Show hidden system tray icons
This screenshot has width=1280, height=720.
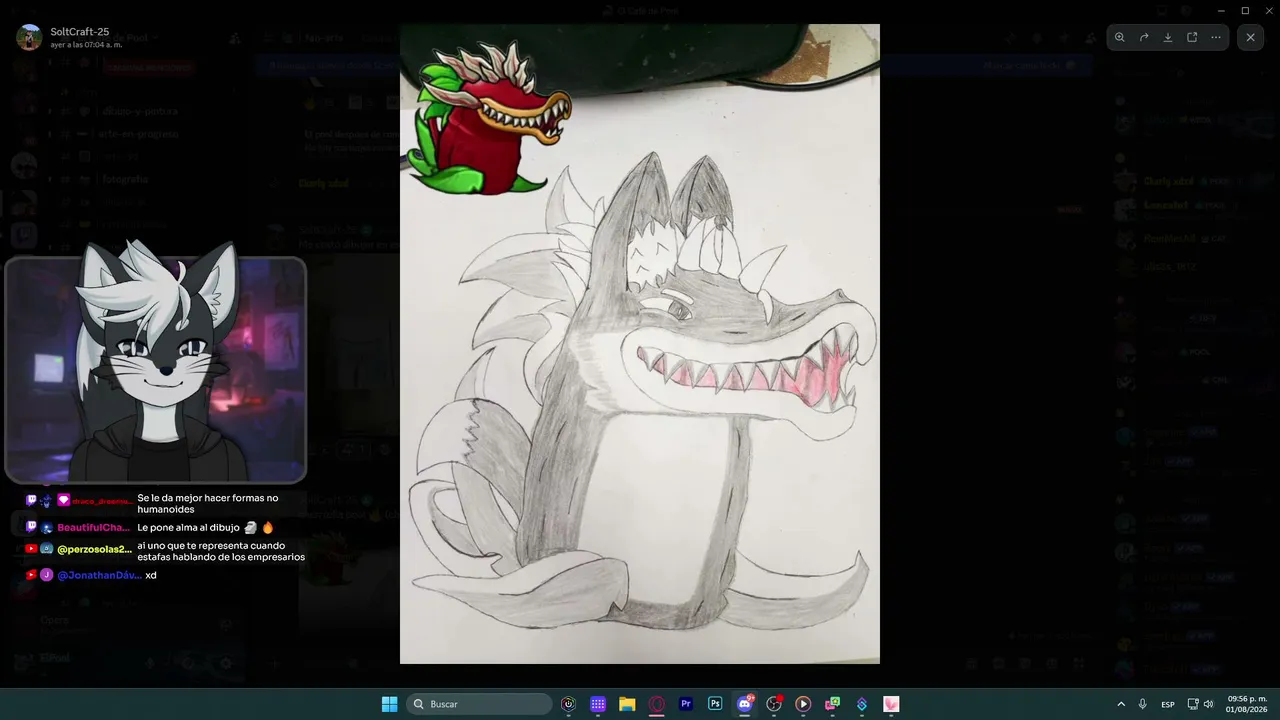click(1121, 704)
